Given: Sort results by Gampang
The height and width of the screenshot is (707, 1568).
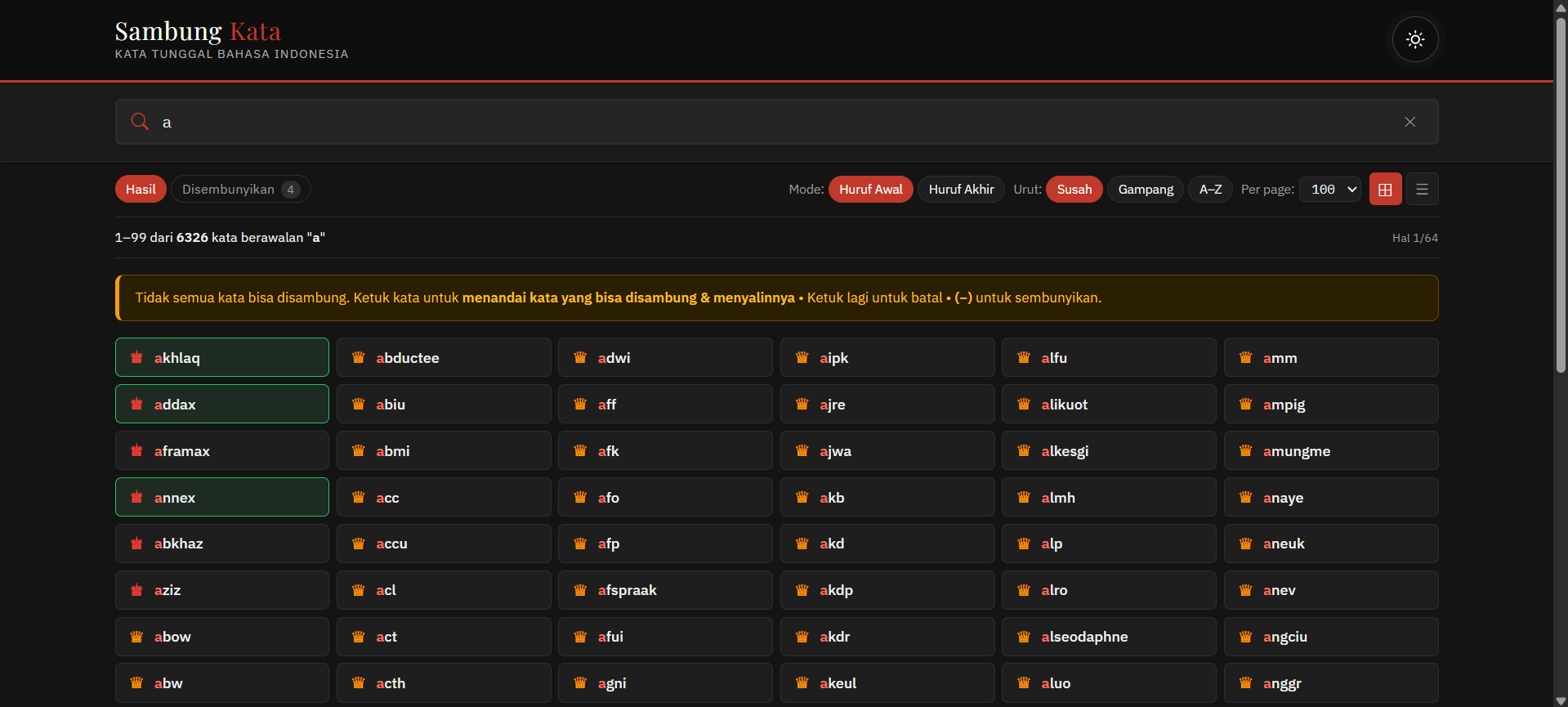Looking at the screenshot, I should pos(1146,190).
